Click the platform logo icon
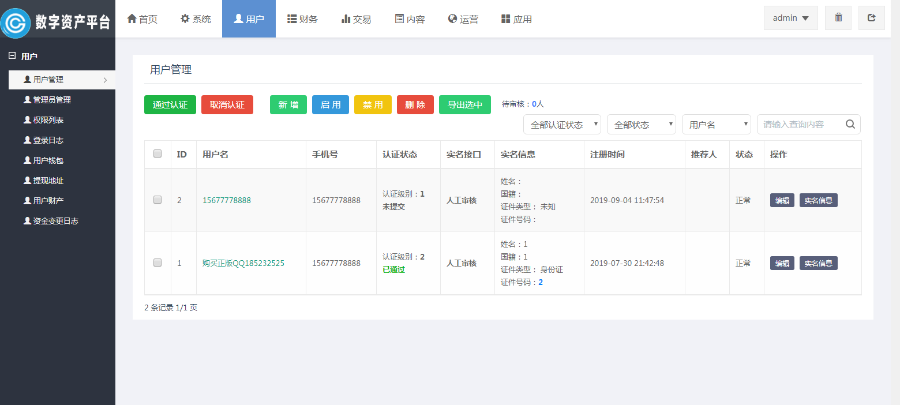Image resolution: width=900 pixels, height=405 pixels. 18,19
